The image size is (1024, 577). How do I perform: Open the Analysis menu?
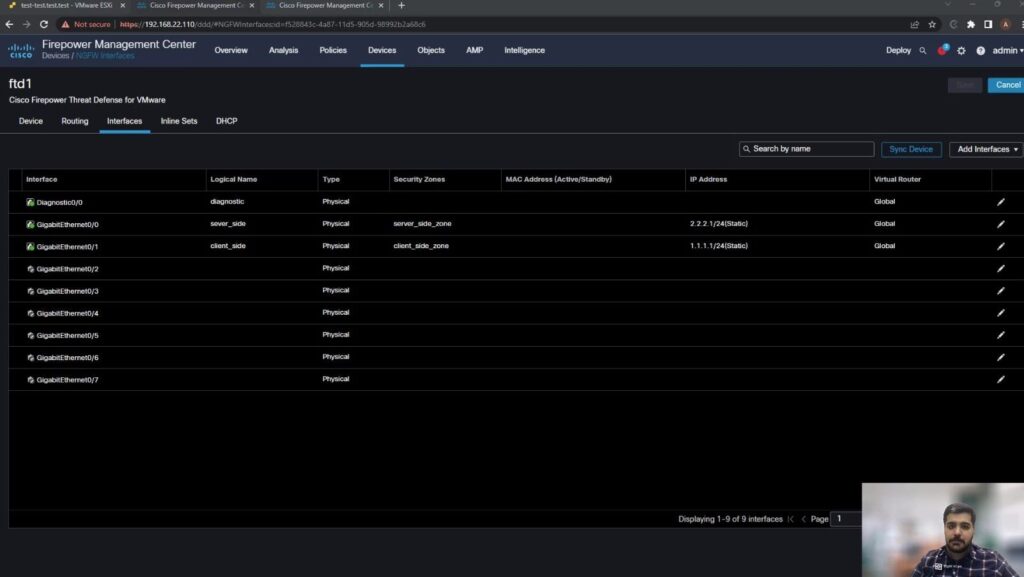(x=283, y=50)
